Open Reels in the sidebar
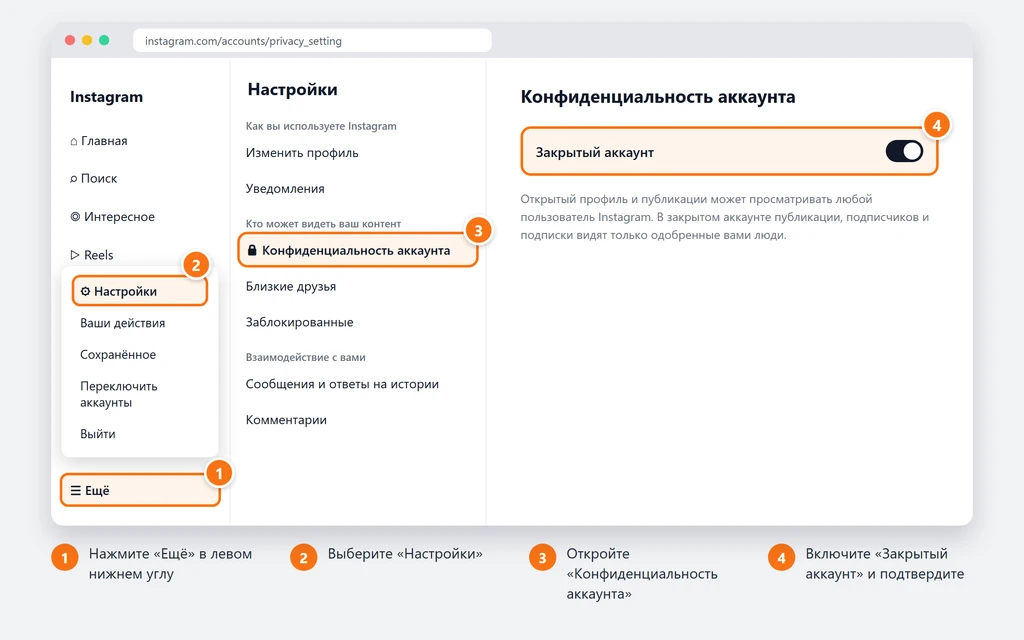 point(91,255)
